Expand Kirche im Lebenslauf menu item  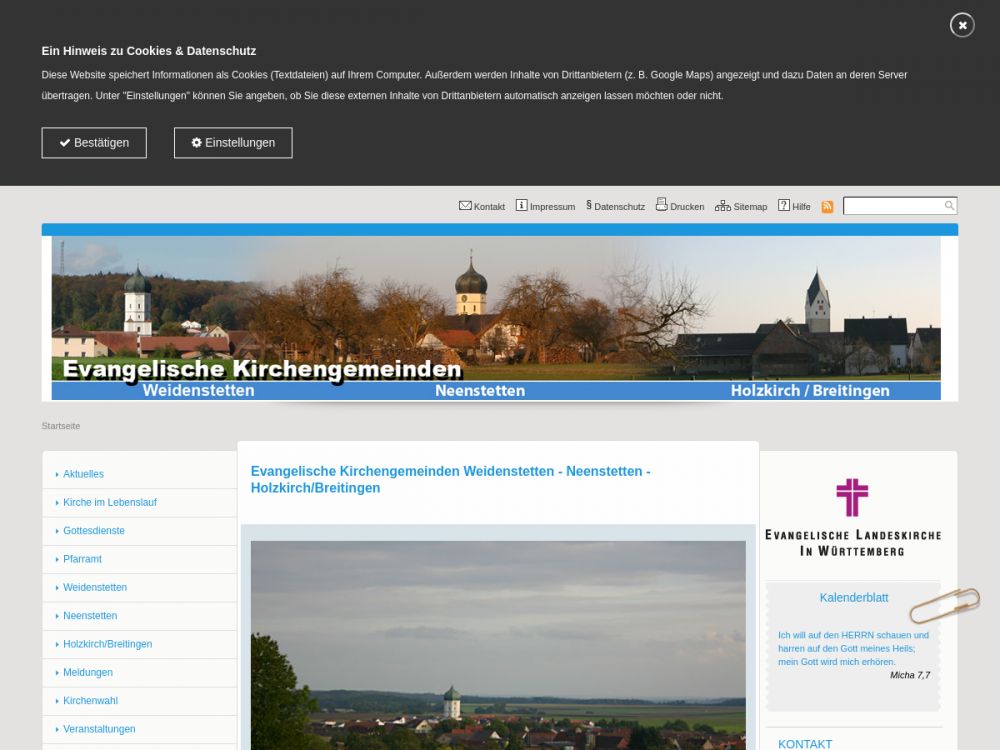109,502
